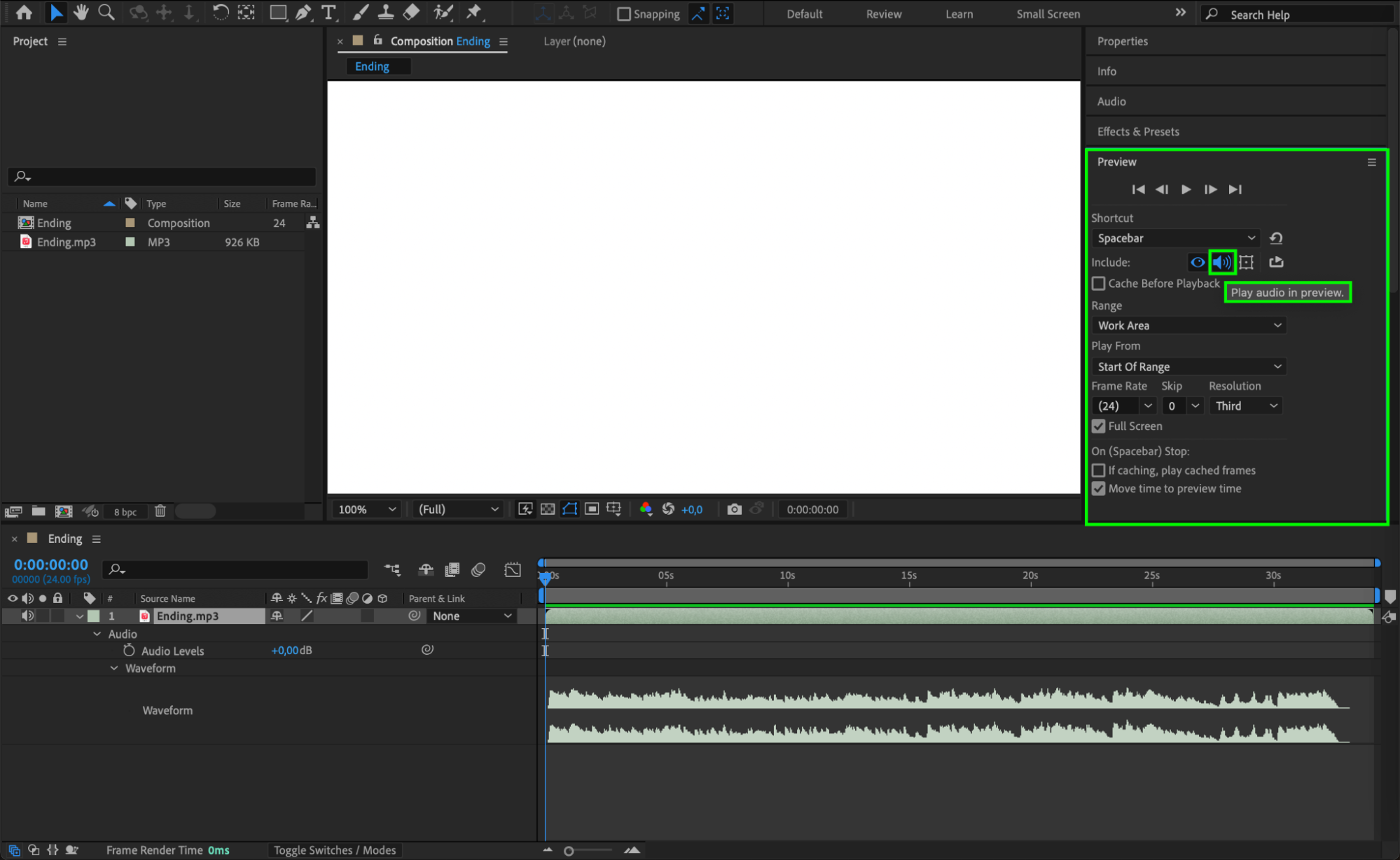Toggle the Snapping checkbox
Image resolution: width=1400 pixels, height=860 pixels.
(624, 14)
